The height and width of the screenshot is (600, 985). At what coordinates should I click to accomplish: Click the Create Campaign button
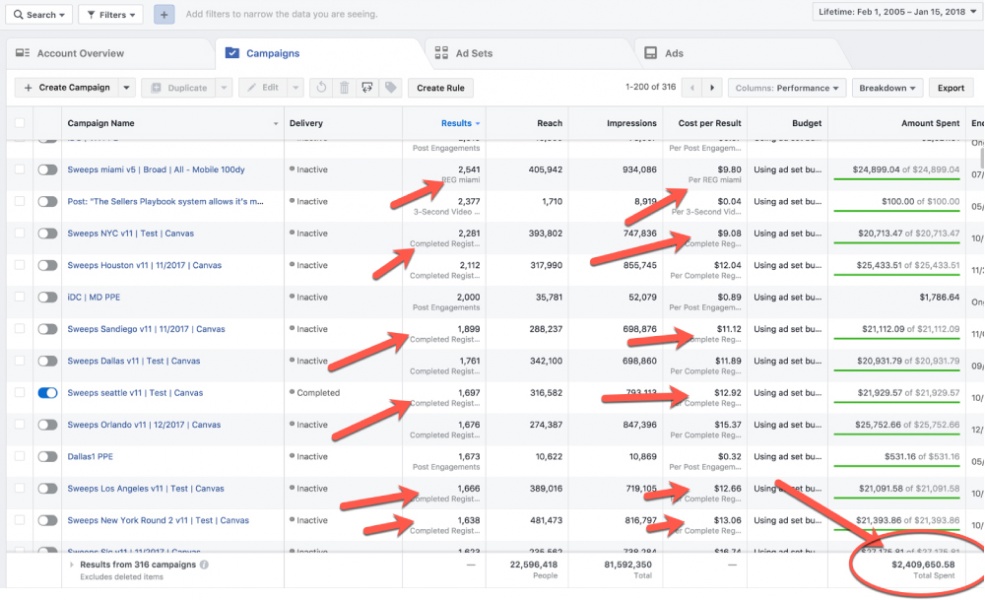(67, 88)
